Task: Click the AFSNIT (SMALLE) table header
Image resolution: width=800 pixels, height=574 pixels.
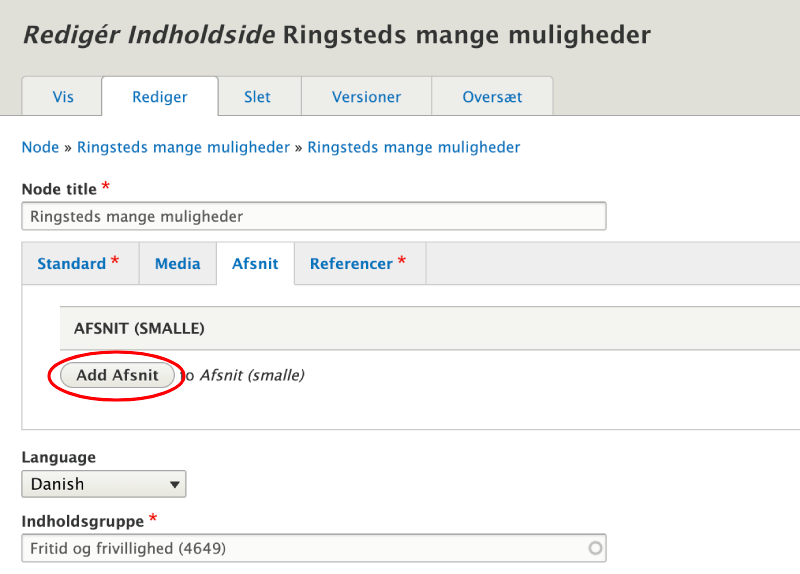Action: [x=139, y=328]
